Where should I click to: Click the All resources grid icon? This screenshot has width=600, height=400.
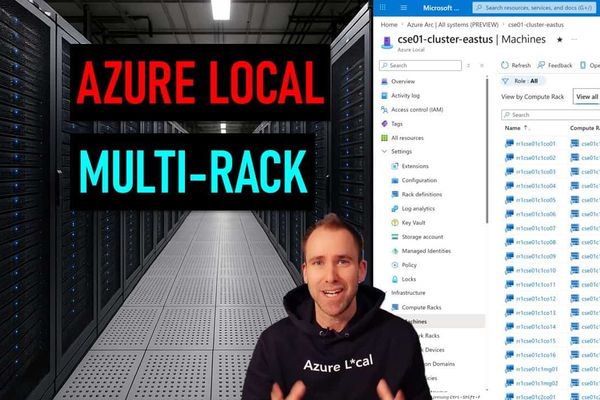385,138
